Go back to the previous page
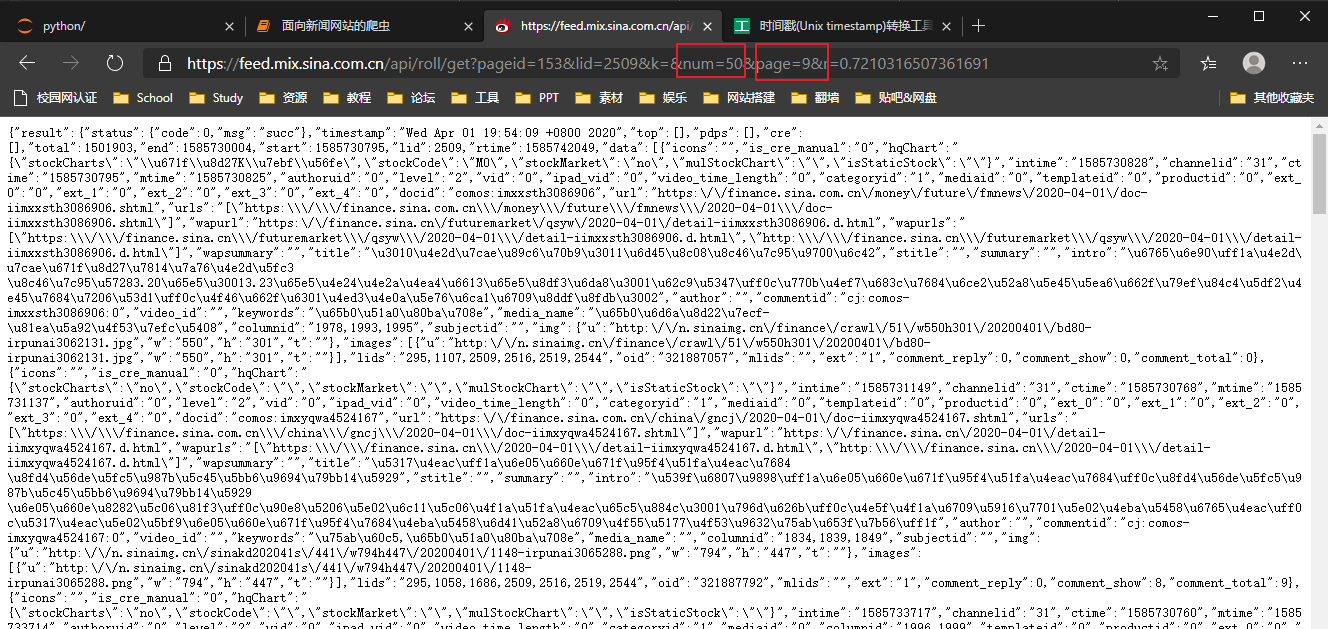 (x=27, y=63)
